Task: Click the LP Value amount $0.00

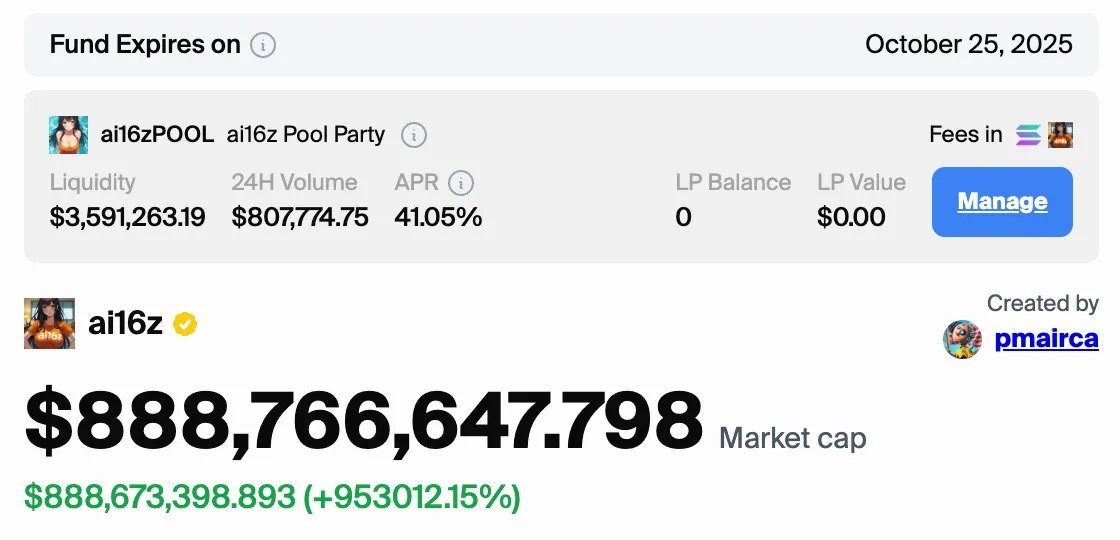Action: [851, 217]
